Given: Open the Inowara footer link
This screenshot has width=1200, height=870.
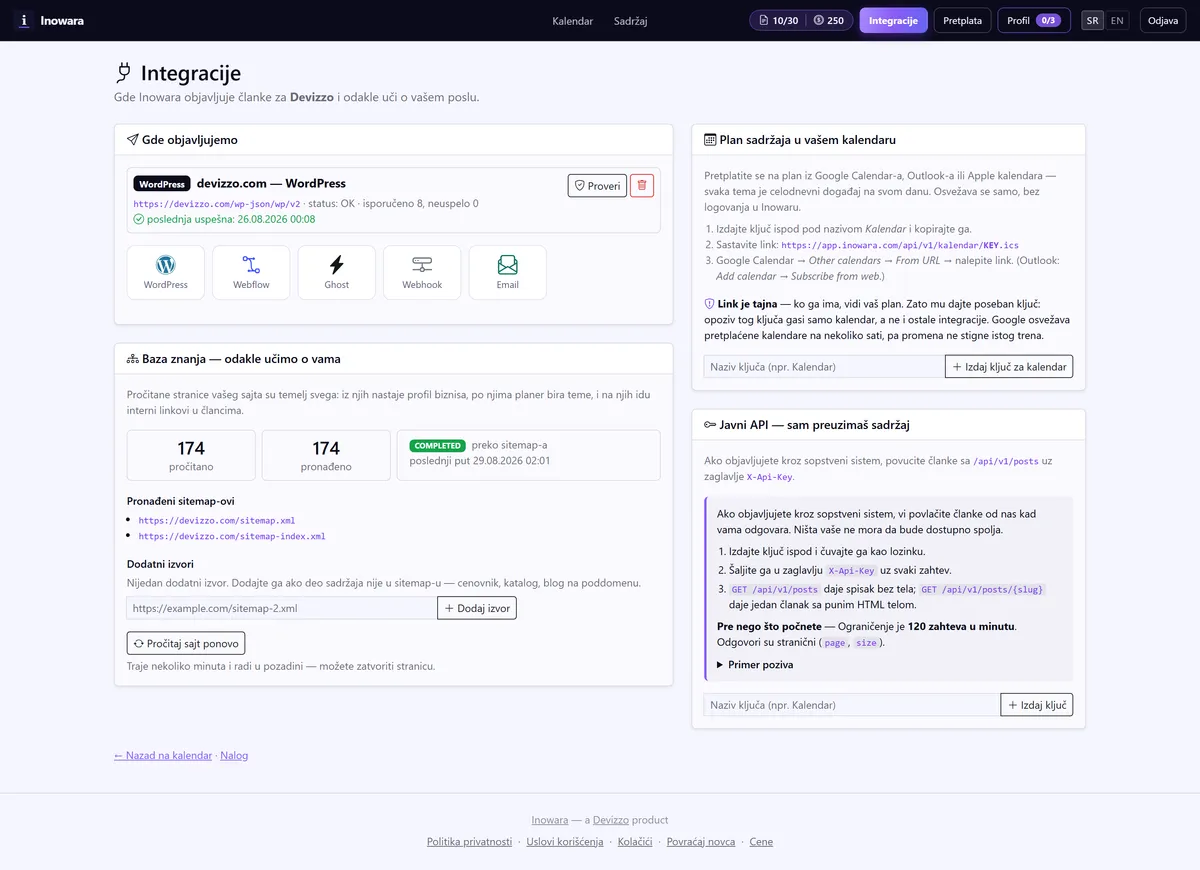Looking at the screenshot, I should click(x=550, y=820).
